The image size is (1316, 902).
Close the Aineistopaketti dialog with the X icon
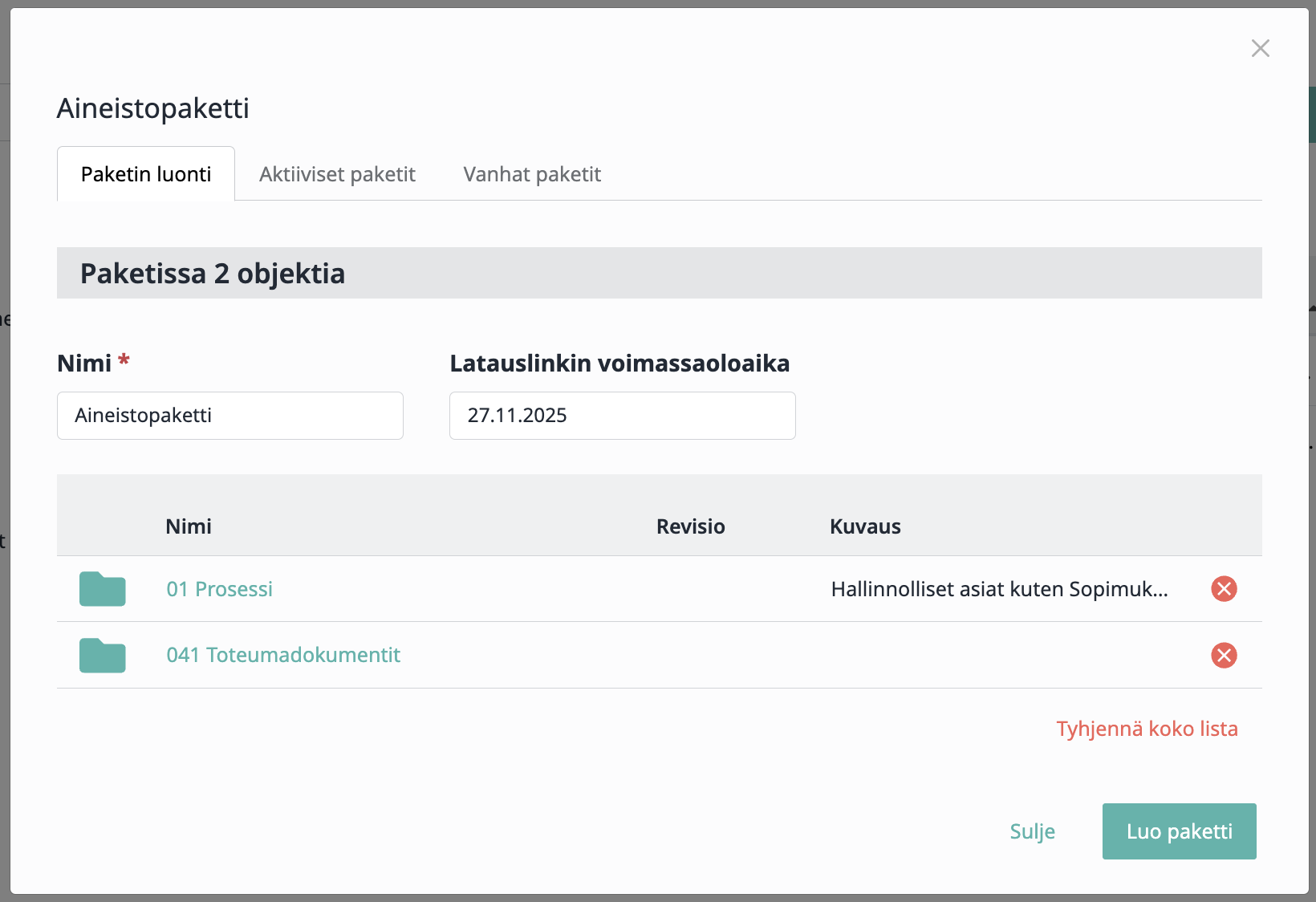click(x=1260, y=48)
